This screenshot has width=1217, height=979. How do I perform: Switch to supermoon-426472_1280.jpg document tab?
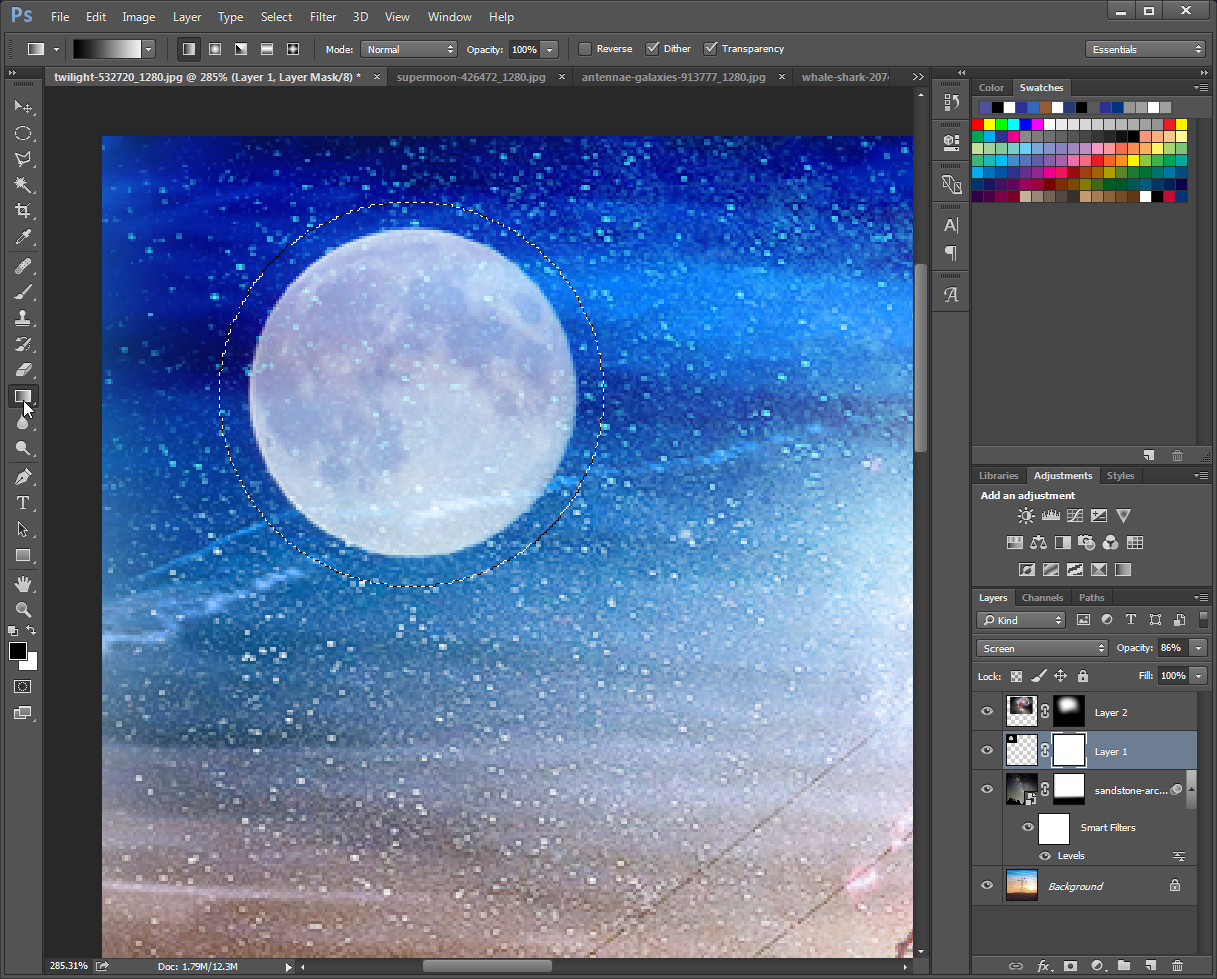pos(471,77)
